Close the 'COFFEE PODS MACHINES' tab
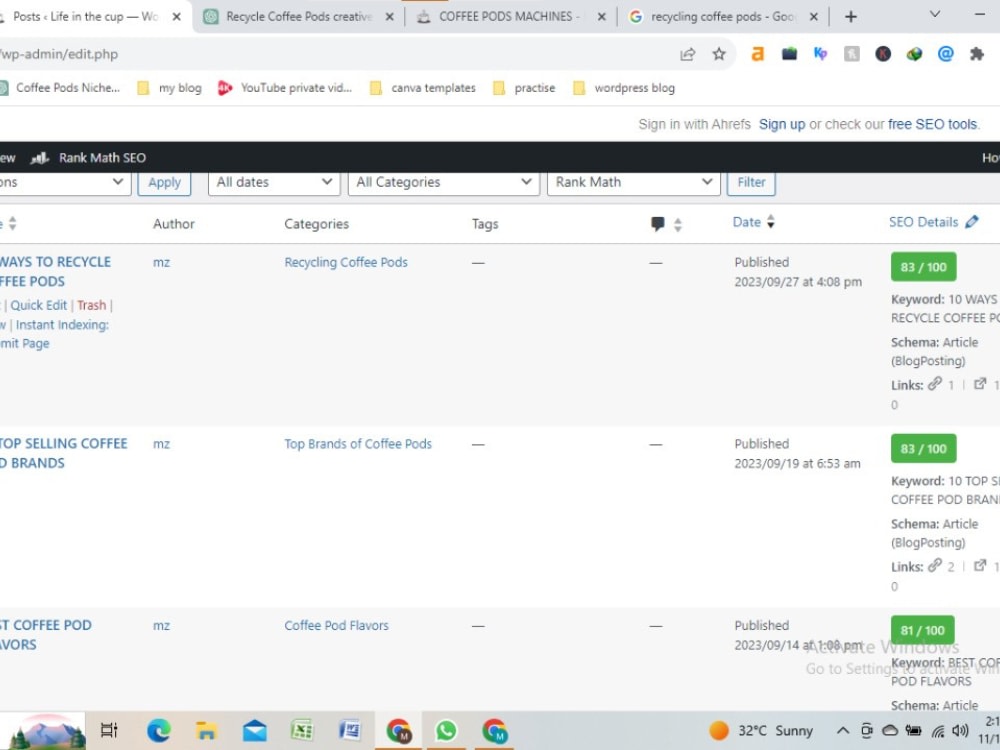The image size is (1000, 750). pyautogui.click(x=601, y=17)
